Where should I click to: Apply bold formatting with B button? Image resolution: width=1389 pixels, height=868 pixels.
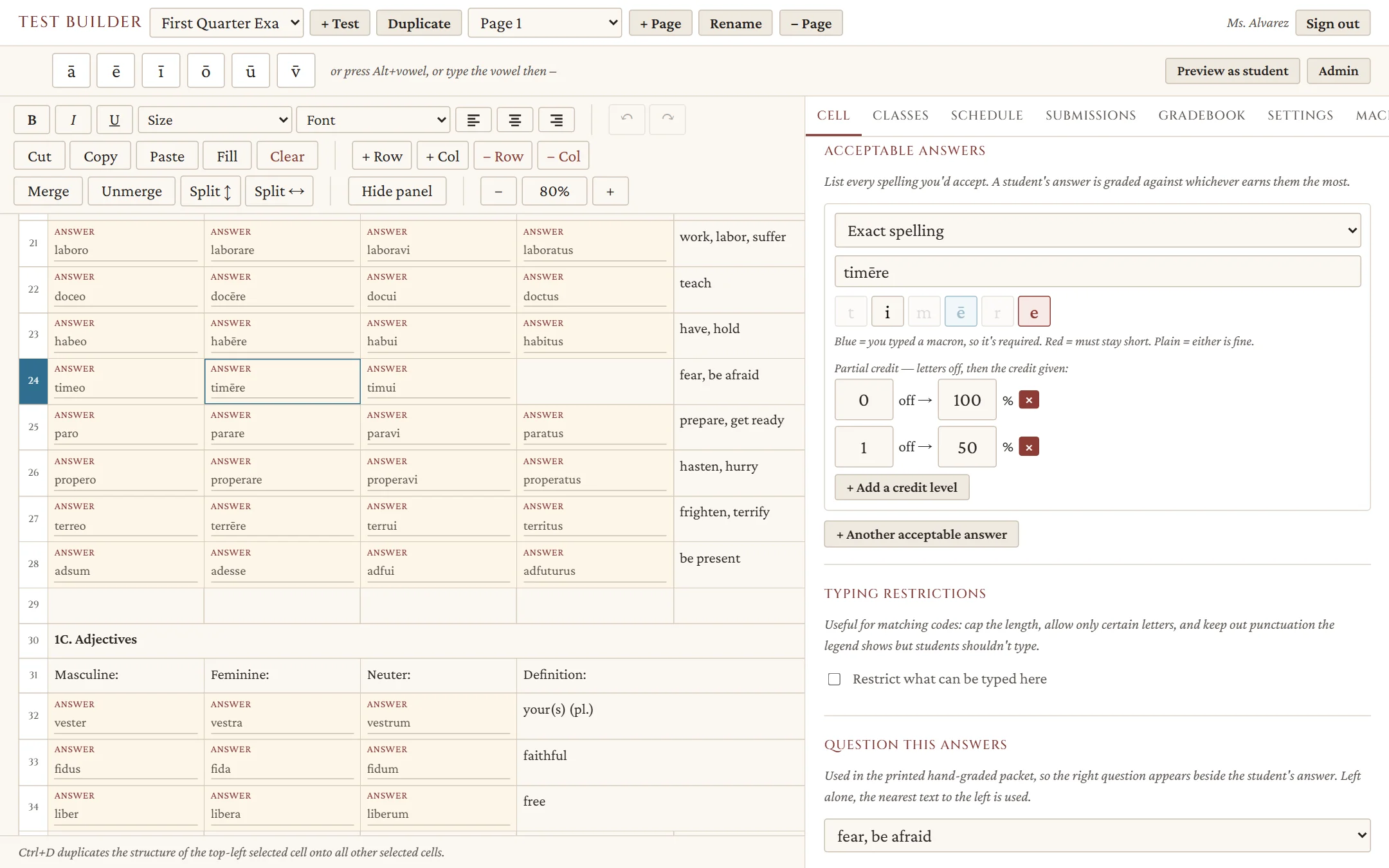pos(32,120)
